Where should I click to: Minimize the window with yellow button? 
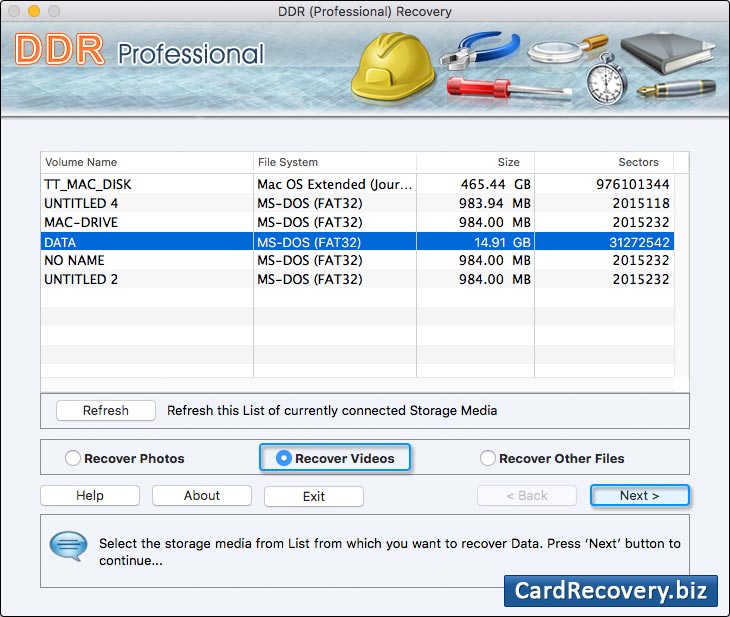click(x=34, y=11)
